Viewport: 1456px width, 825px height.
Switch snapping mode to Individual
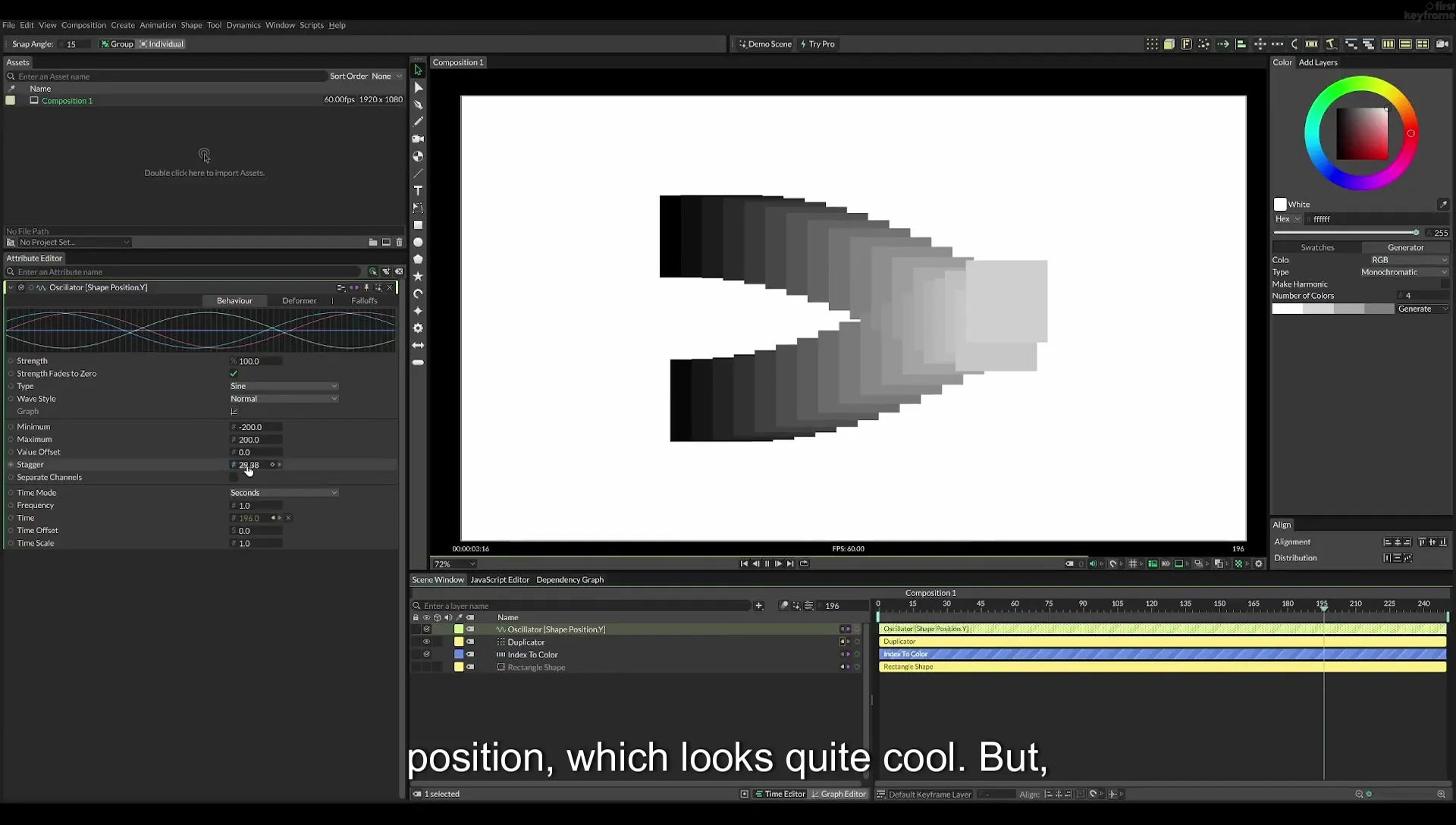pos(162,44)
